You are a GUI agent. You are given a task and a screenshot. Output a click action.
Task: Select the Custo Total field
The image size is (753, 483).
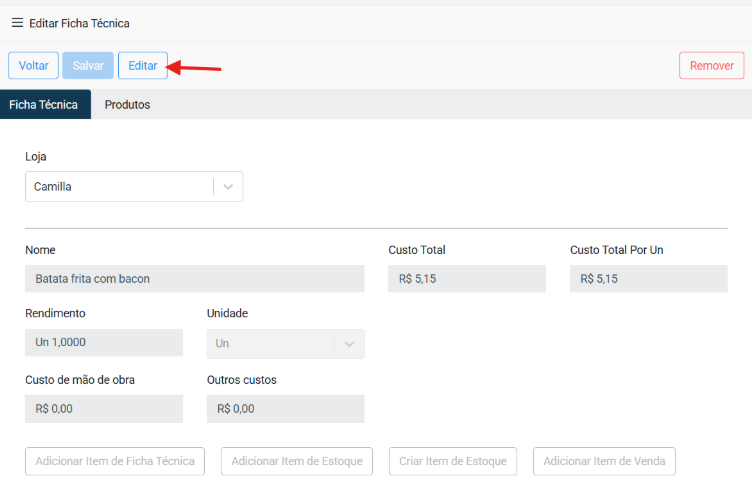pos(466,279)
